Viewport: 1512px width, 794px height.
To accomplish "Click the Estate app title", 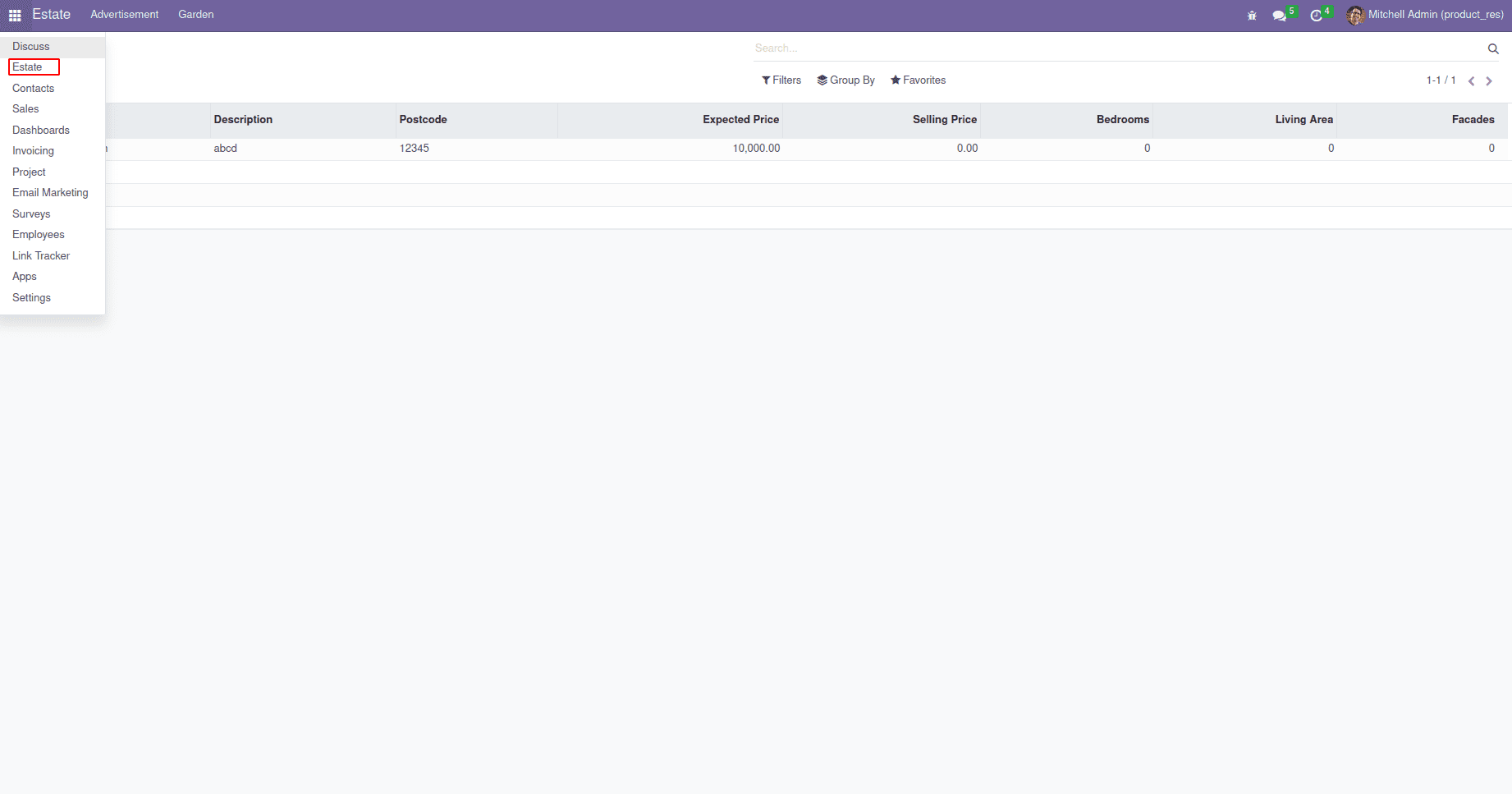I will 52,15.
